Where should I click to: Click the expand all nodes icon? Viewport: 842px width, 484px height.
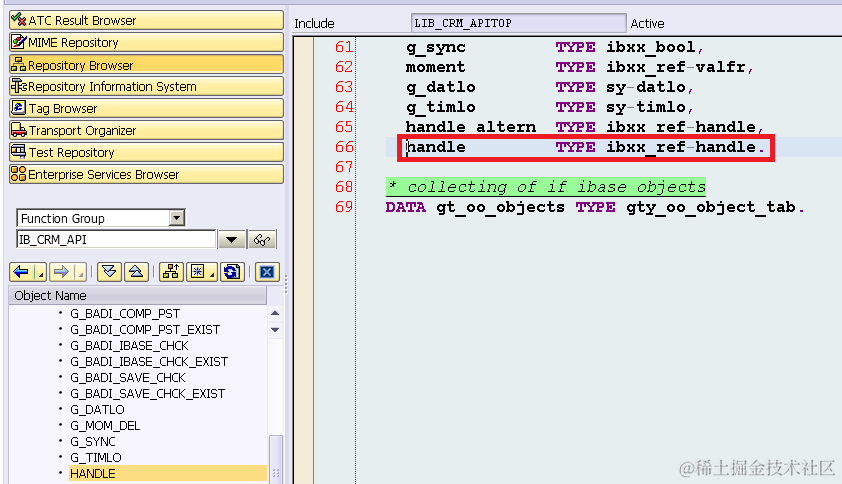109,272
